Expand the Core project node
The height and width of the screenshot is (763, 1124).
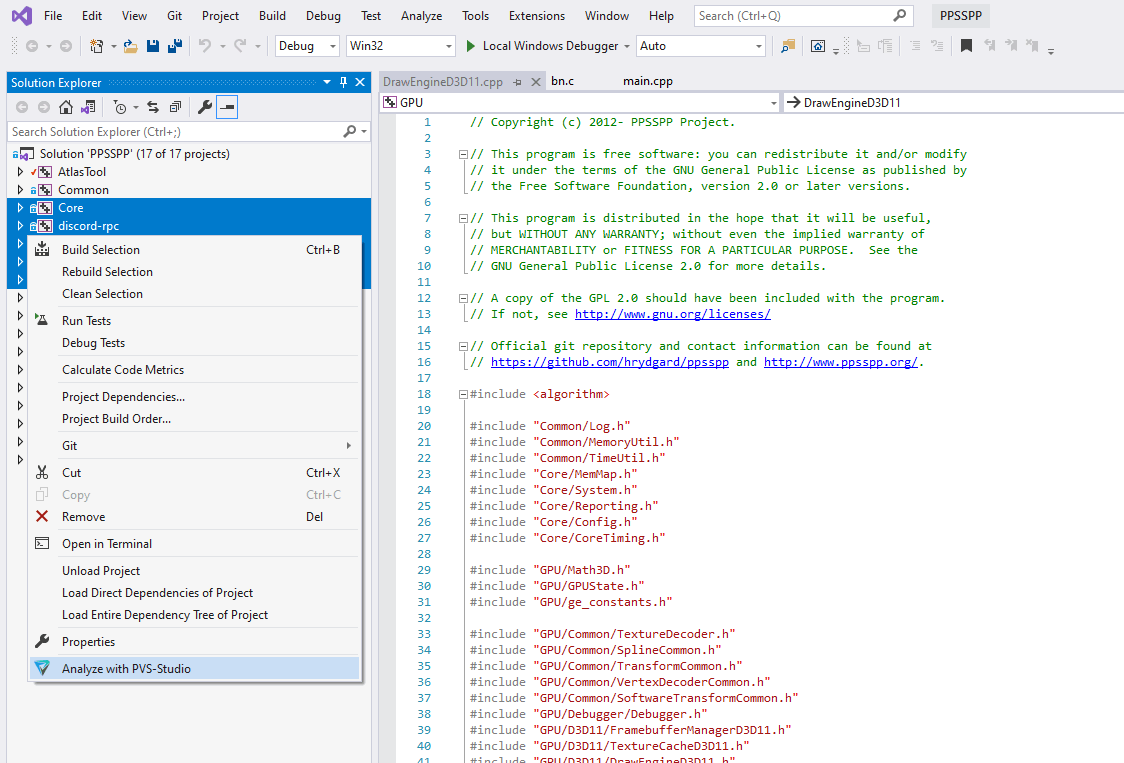20,207
